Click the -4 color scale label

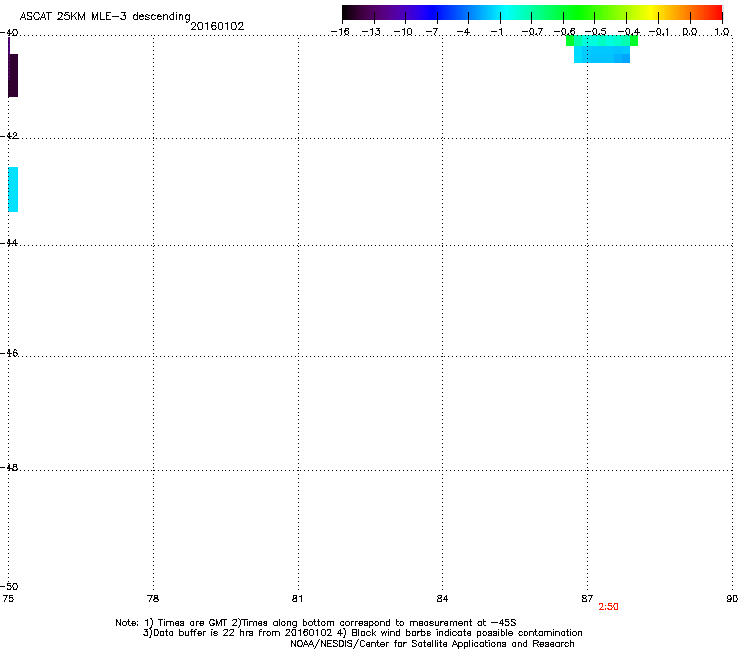click(x=463, y=32)
